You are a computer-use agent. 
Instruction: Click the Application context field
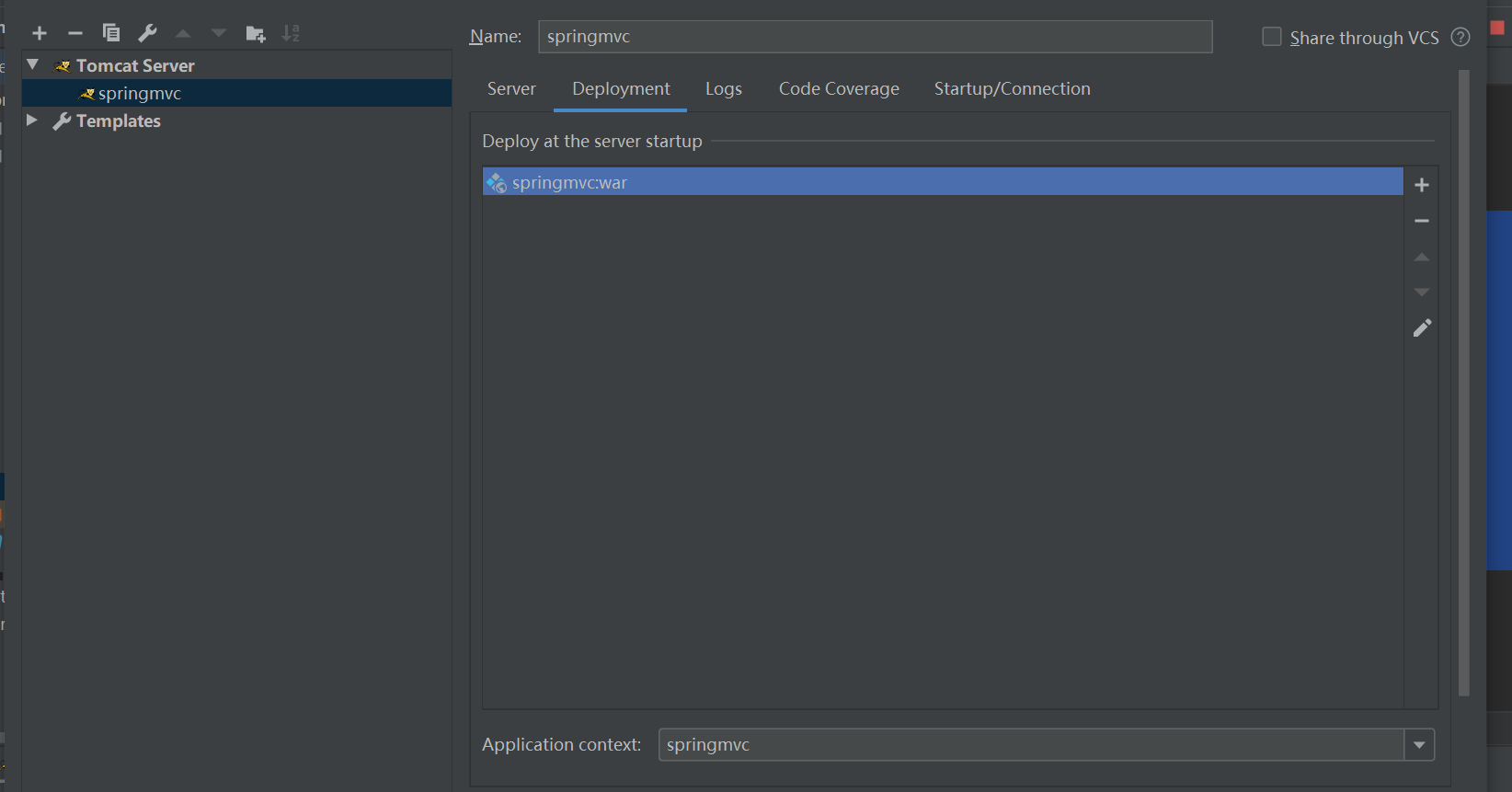1031,745
